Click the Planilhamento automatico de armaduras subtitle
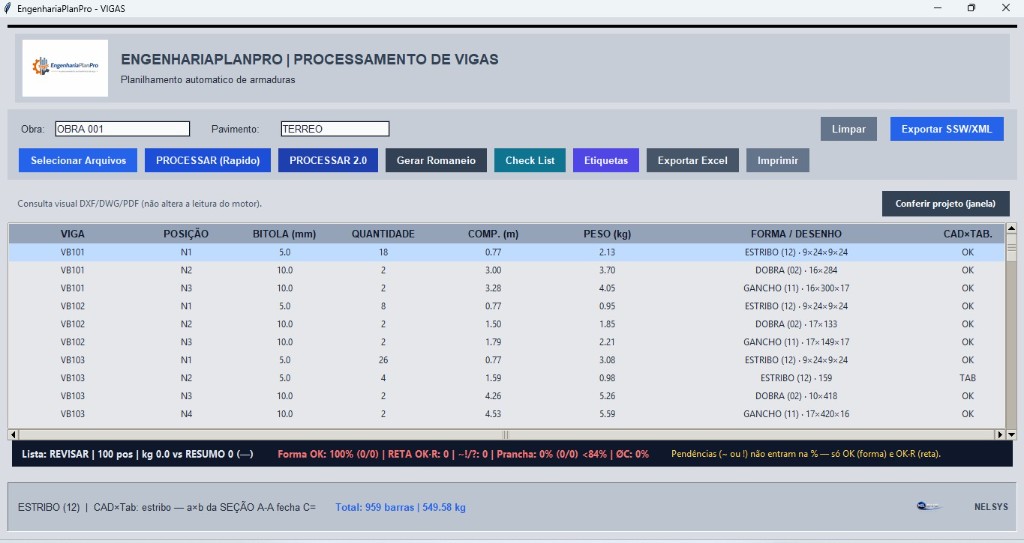 (208, 80)
